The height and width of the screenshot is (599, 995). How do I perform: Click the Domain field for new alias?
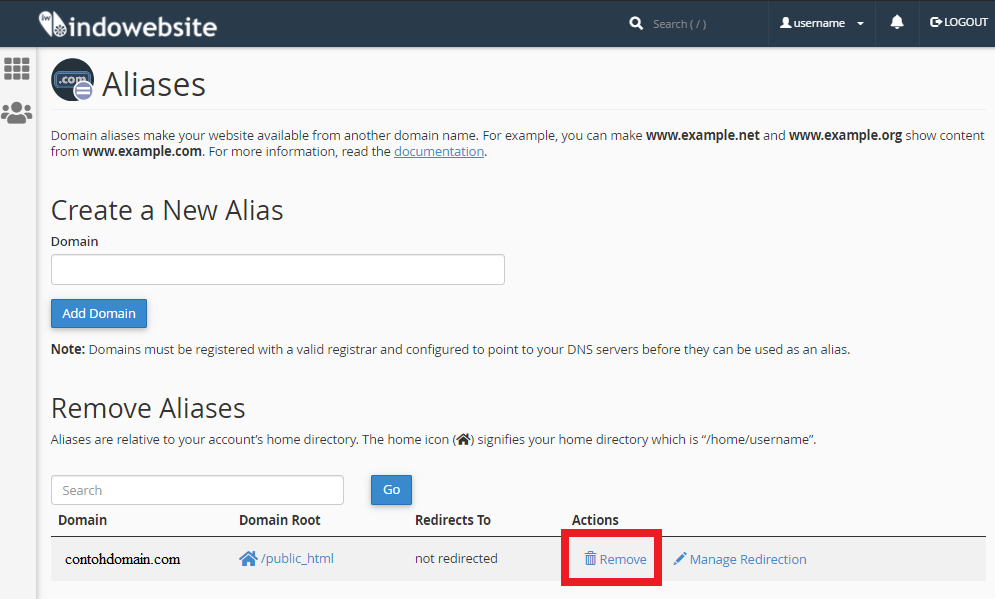coord(277,270)
